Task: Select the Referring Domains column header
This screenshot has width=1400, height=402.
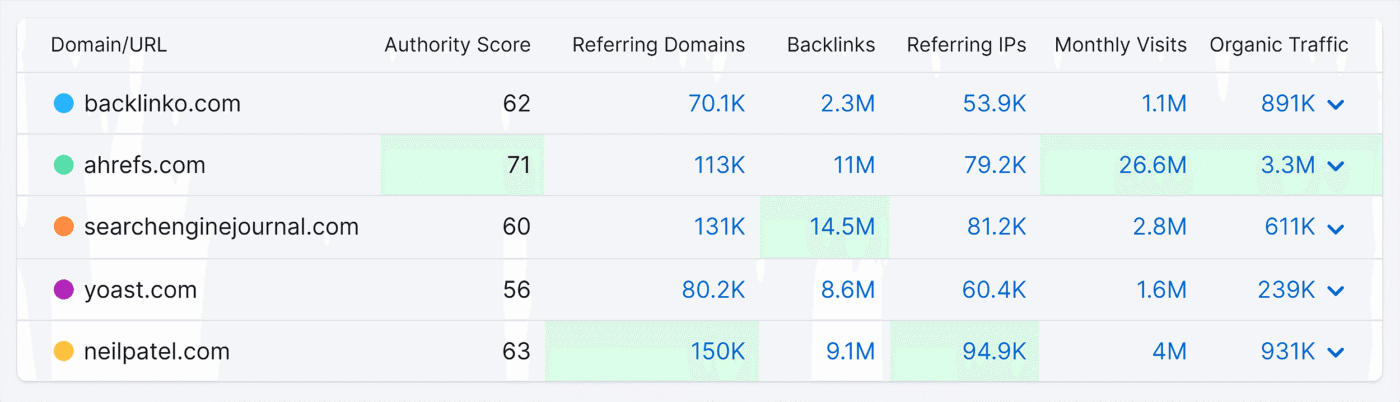Action: pyautogui.click(x=659, y=45)
